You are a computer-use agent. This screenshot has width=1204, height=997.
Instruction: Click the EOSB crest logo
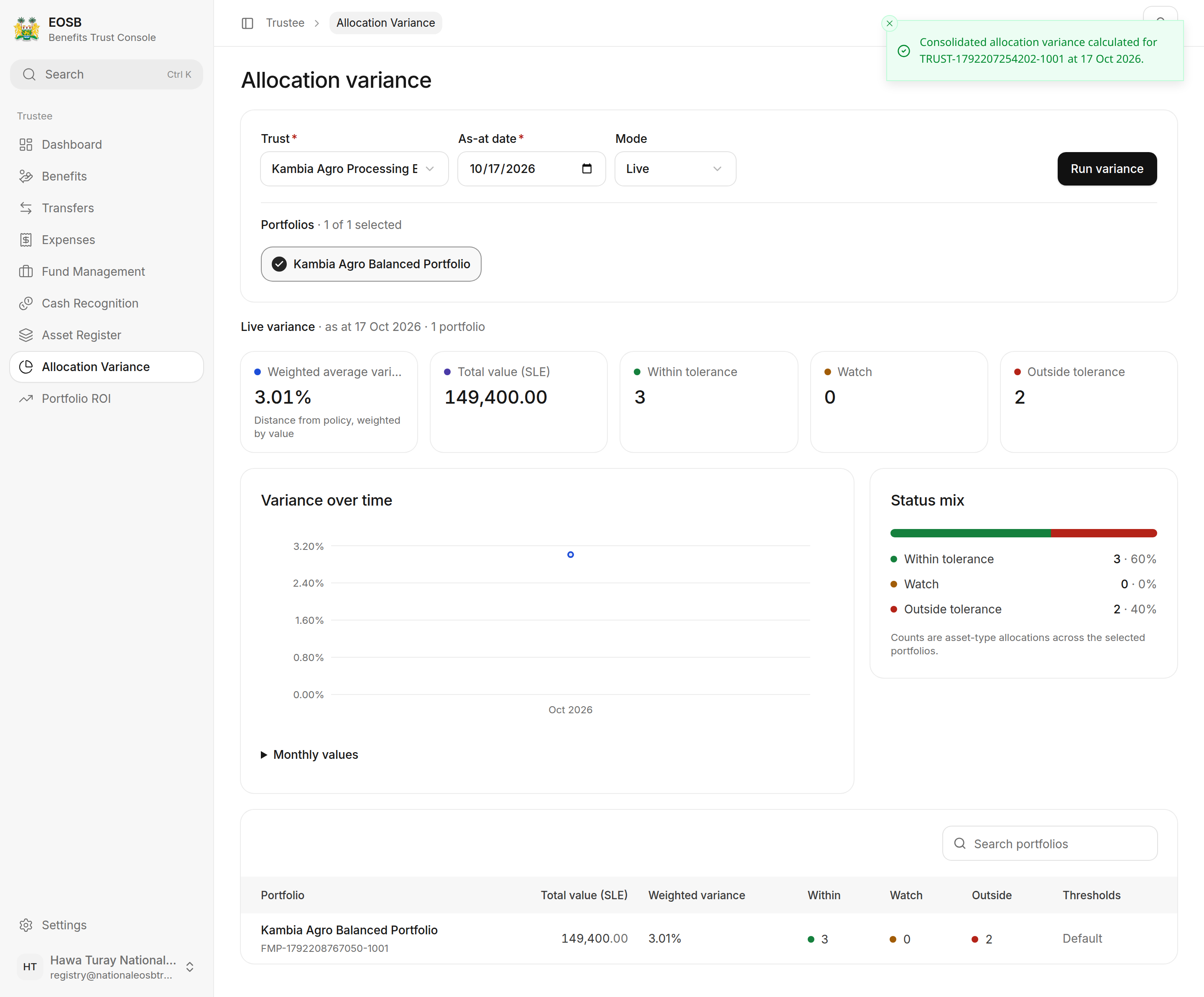coord(27,29)
